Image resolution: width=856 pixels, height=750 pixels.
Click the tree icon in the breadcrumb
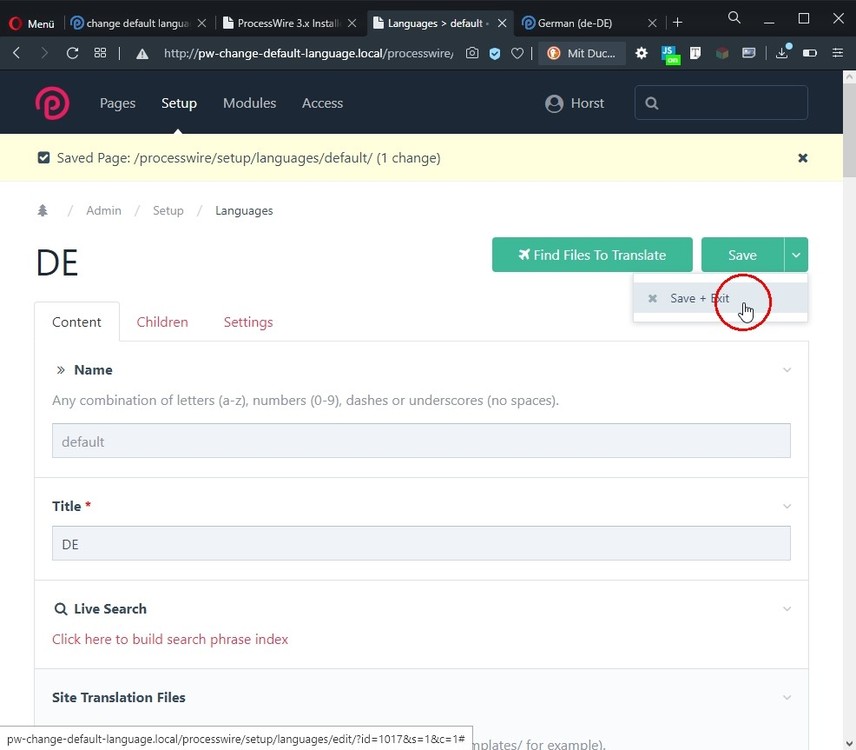coord(42,211)
